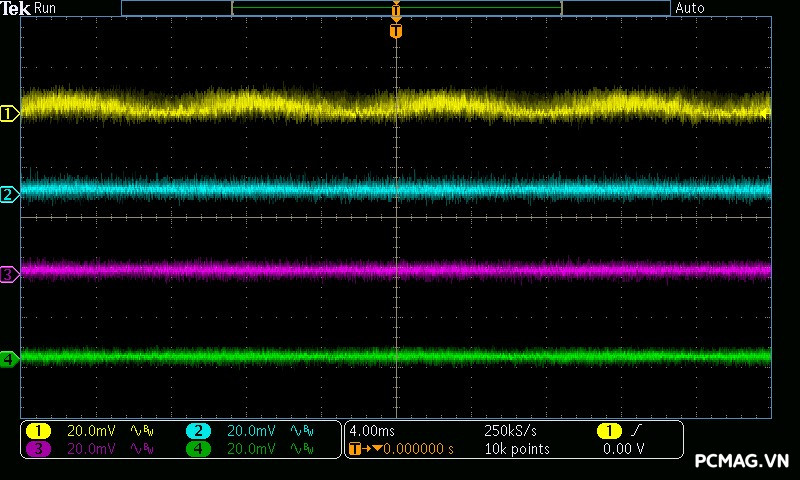Toggle the cyan channel 2 badge
The height and width of the screenshot is (480, 800).
point(198,431)
